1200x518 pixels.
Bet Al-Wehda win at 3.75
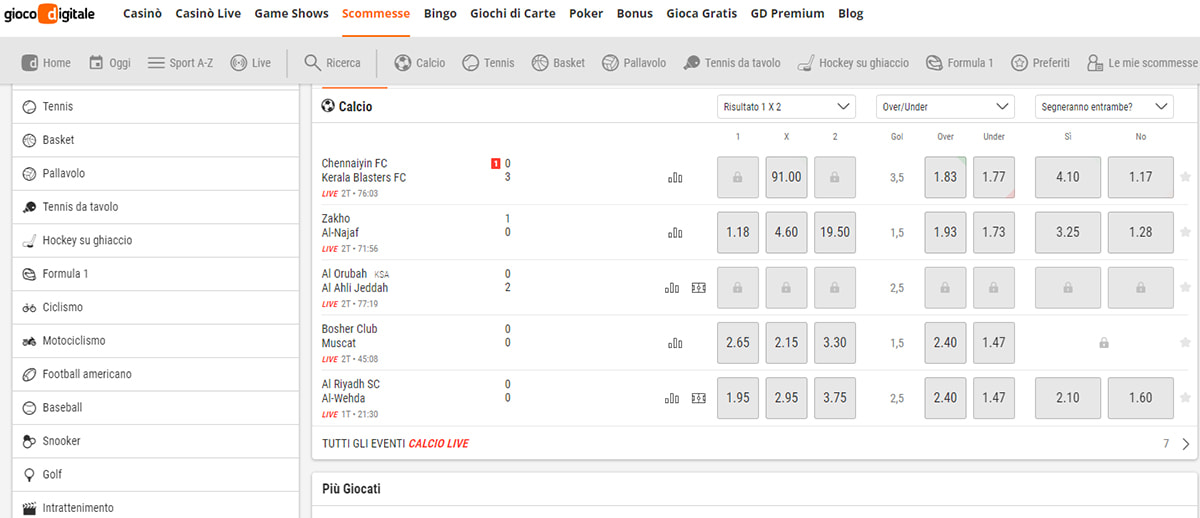pyautogui.click(x=835, y=397)
